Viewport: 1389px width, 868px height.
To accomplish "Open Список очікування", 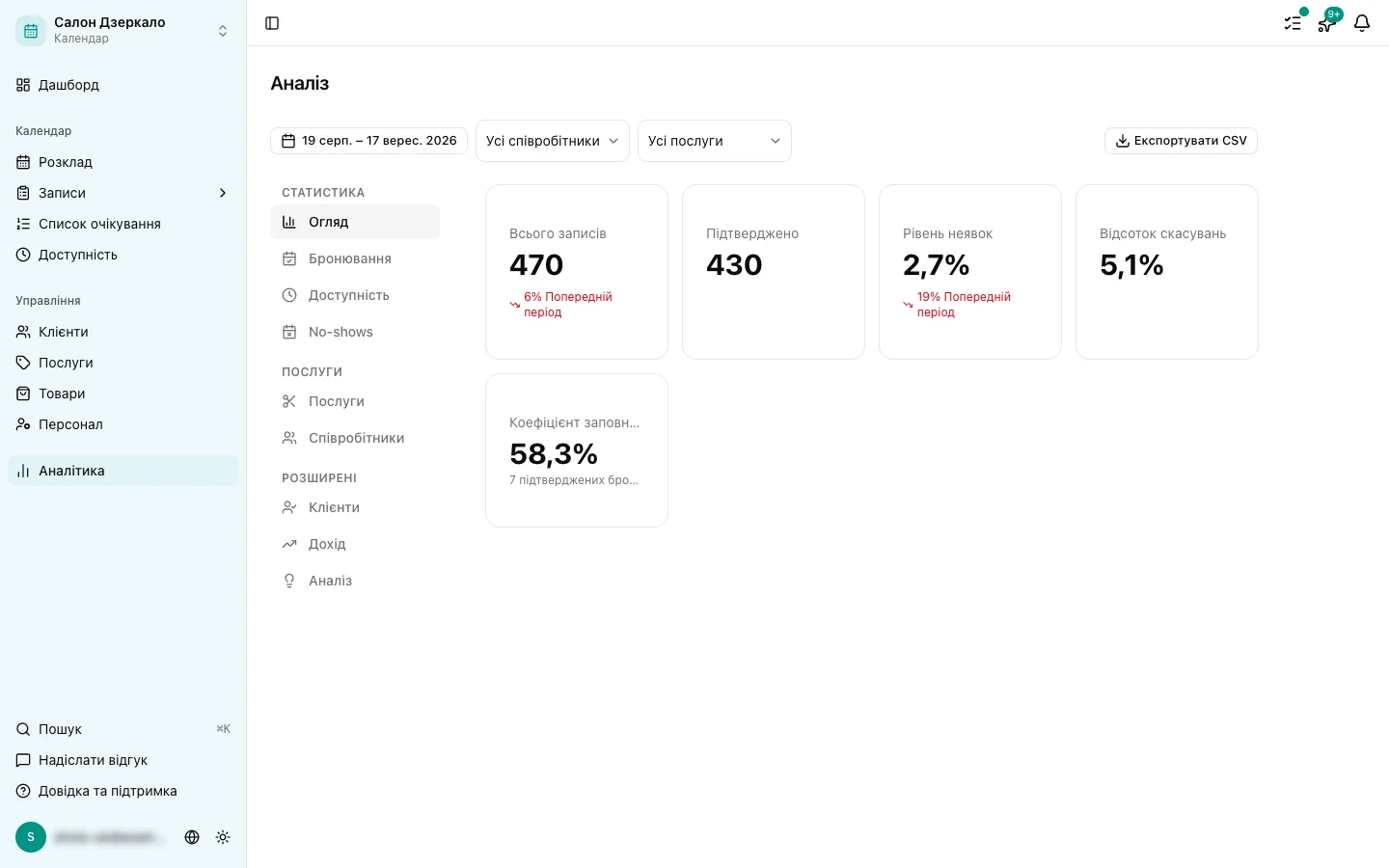I will point(123,224).
